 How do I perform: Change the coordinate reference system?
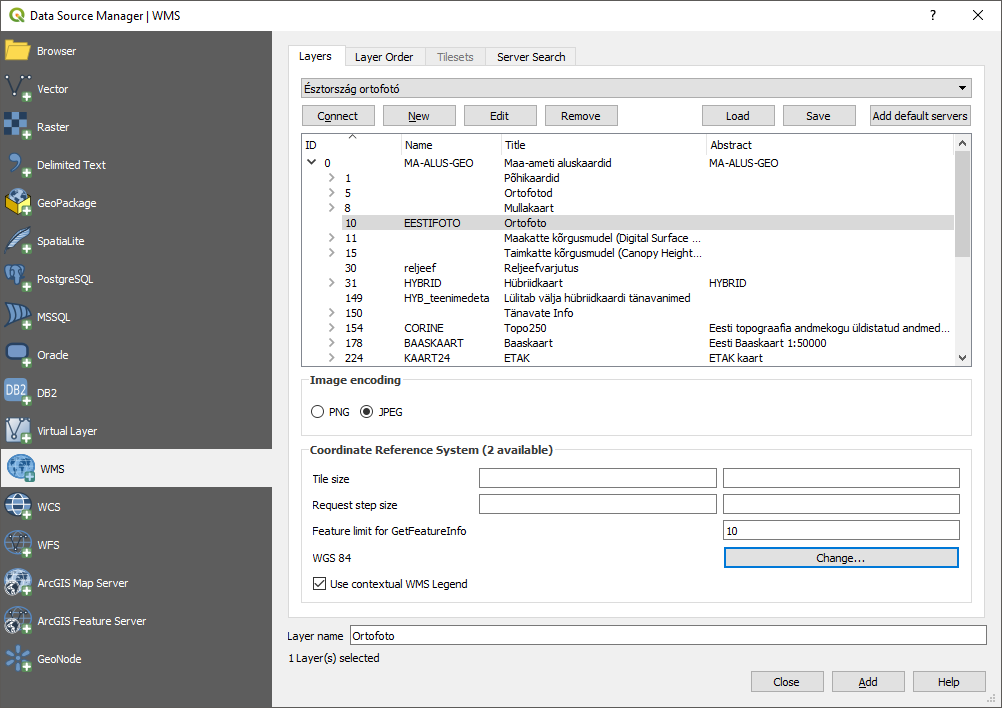tap(841, 557)
